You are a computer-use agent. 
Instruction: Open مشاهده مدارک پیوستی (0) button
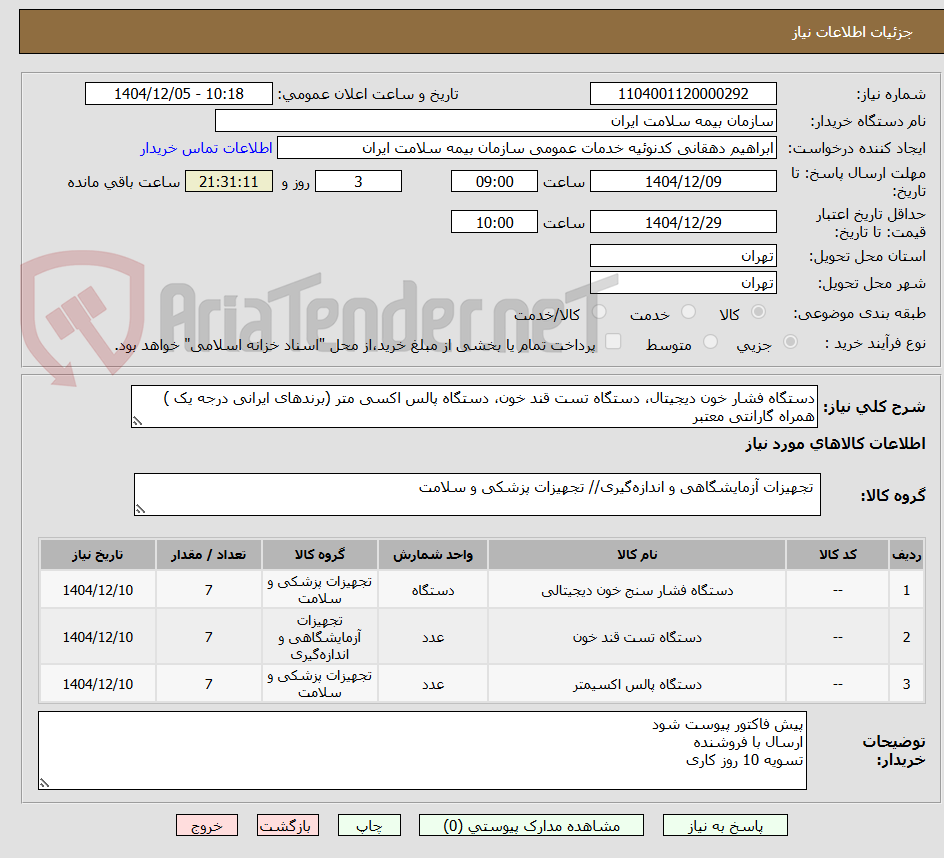531,825
